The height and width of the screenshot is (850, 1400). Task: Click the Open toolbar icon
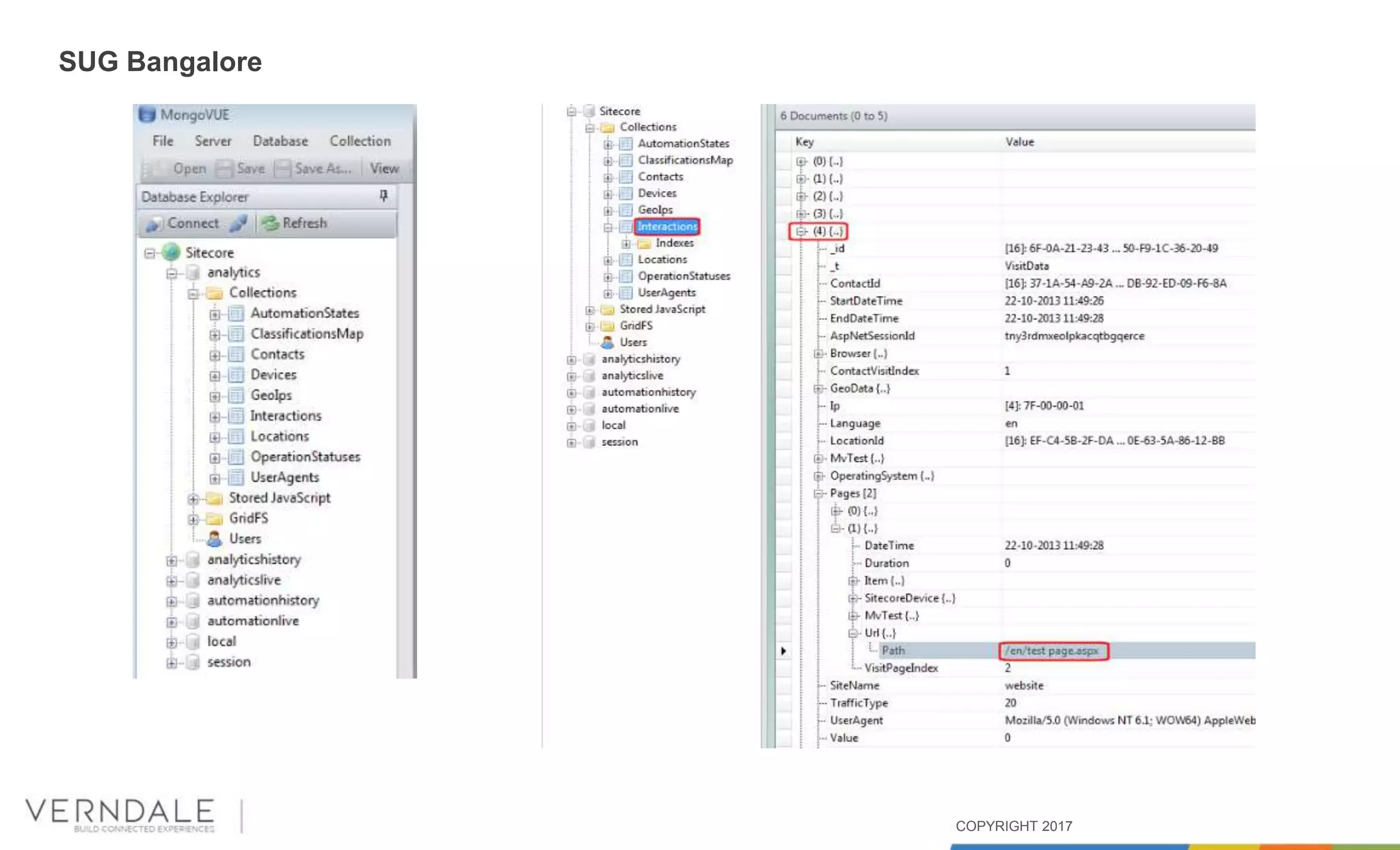(x=158, y=168)
